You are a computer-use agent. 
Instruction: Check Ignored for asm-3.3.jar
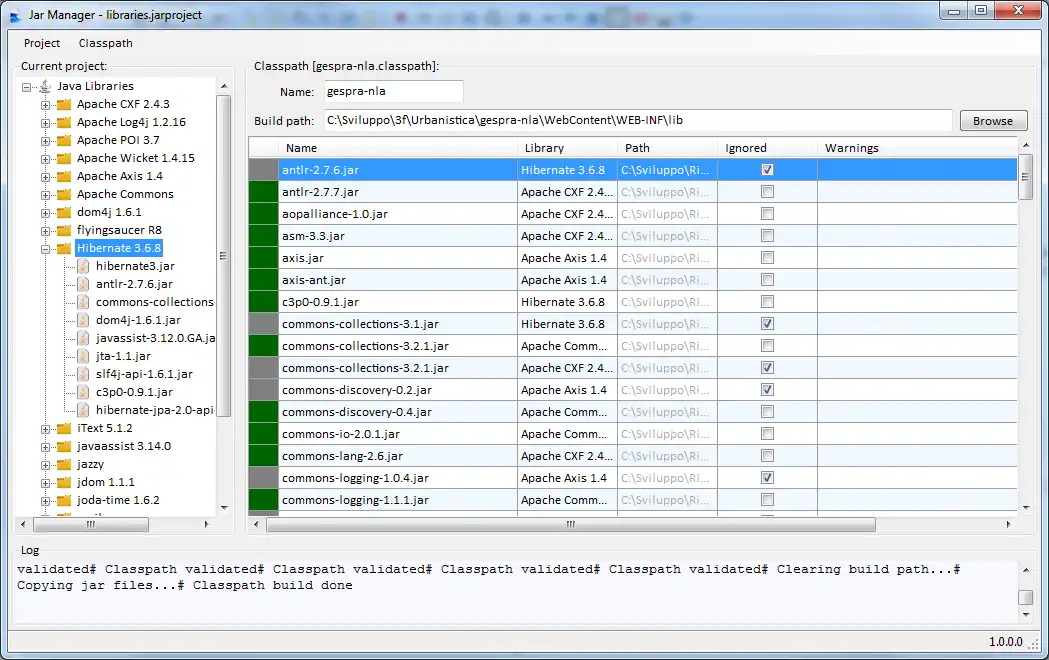click(767, 236)
